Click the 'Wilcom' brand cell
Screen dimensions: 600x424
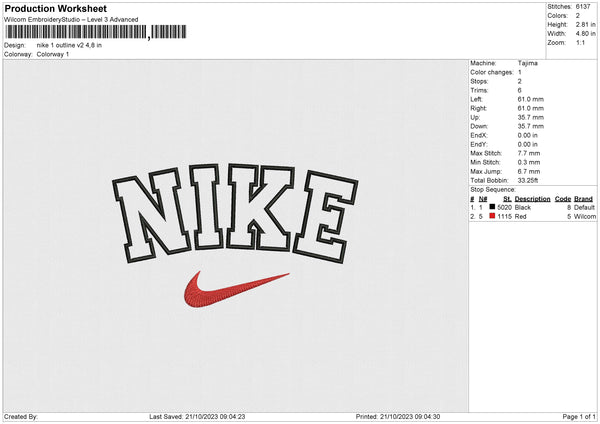pos(585,217)
